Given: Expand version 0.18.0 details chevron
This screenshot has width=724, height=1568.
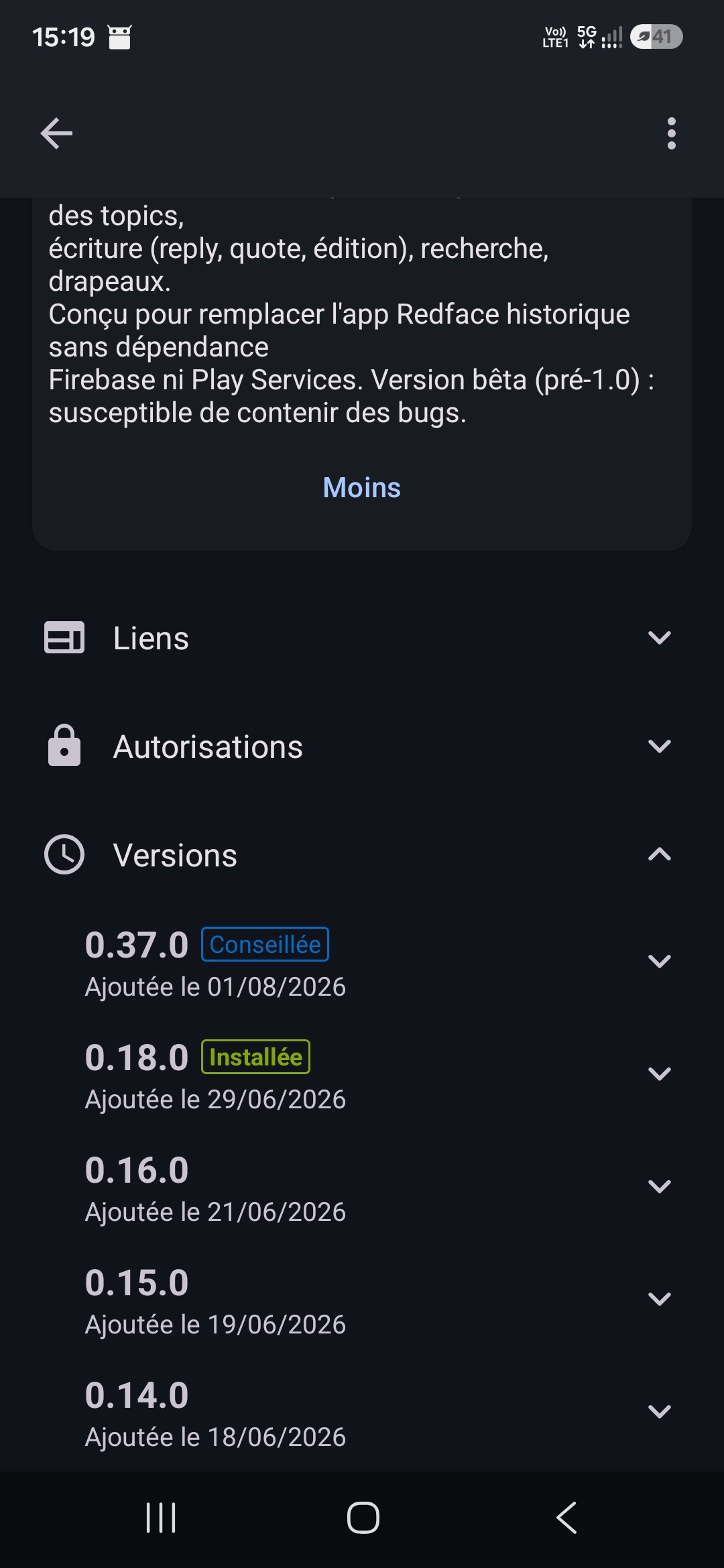Looking at the screenshot, I should (660, 1074).
